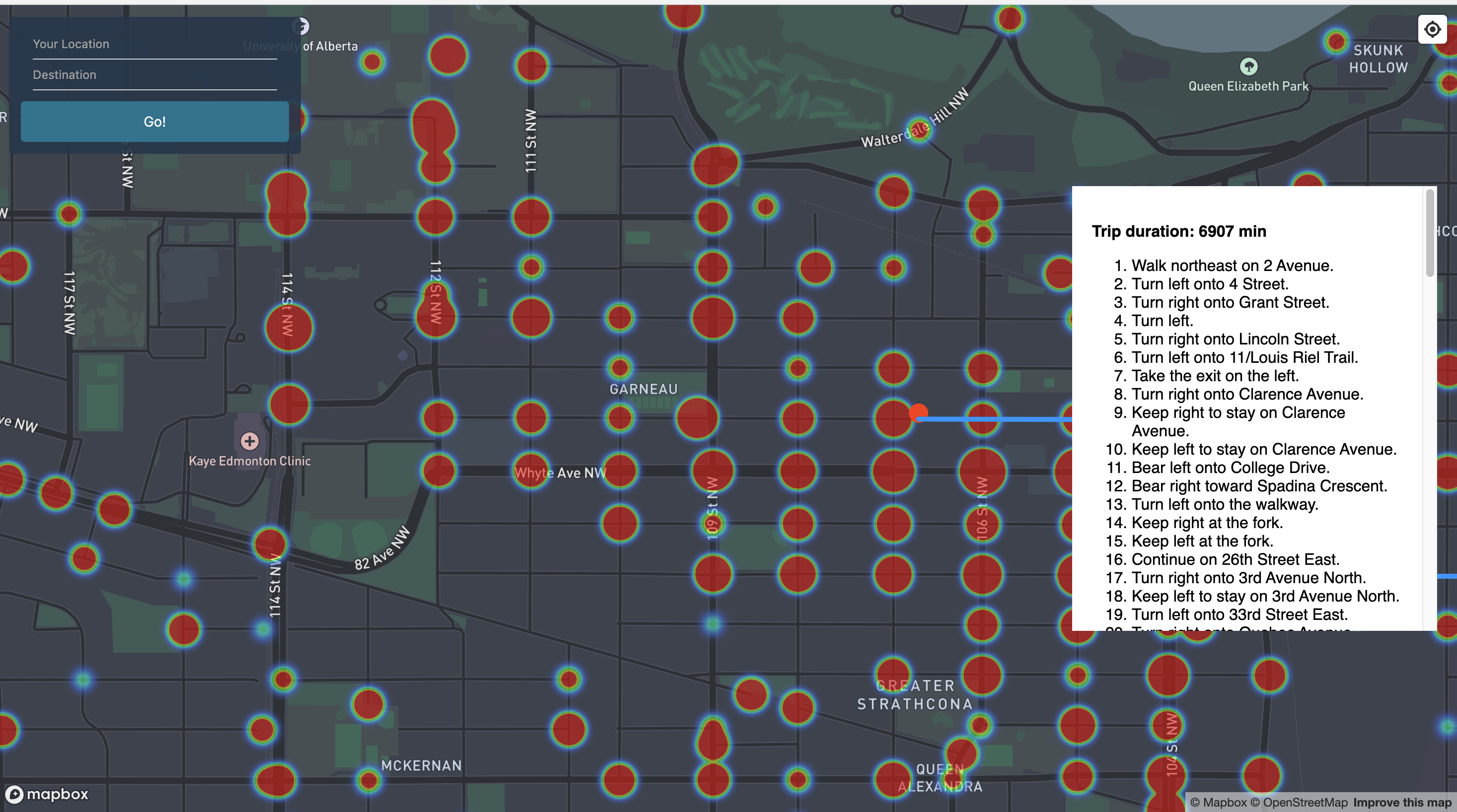
Task: Click the GARNEAU neighbourhood label
Action: point(643,389)
